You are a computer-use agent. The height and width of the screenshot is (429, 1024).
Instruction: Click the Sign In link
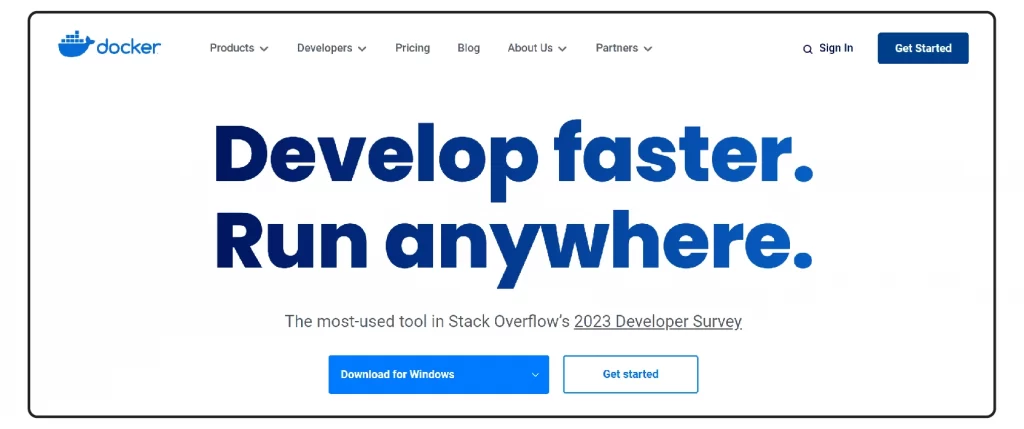[836, 48]
